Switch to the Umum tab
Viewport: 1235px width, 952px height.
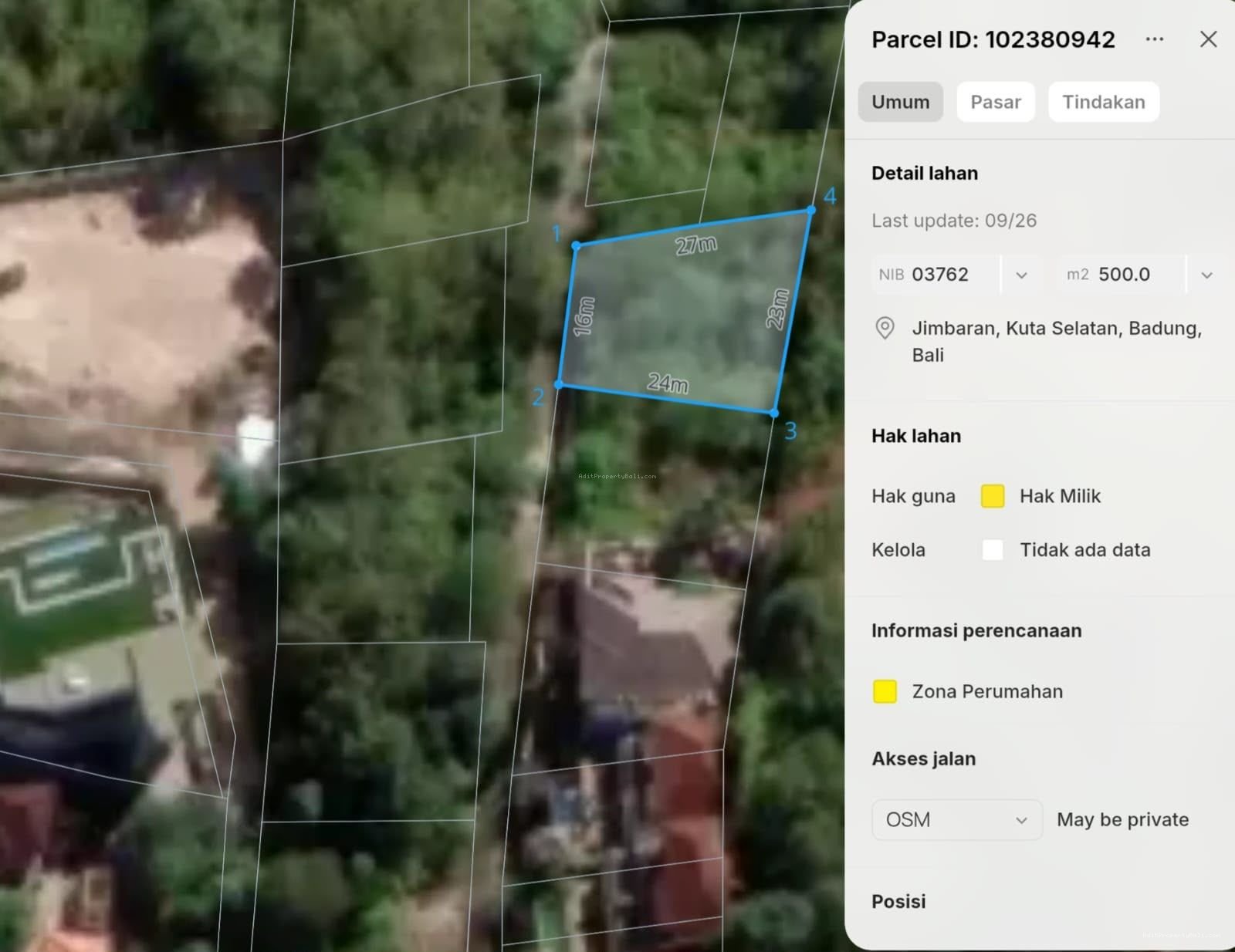tap(900, 102)
